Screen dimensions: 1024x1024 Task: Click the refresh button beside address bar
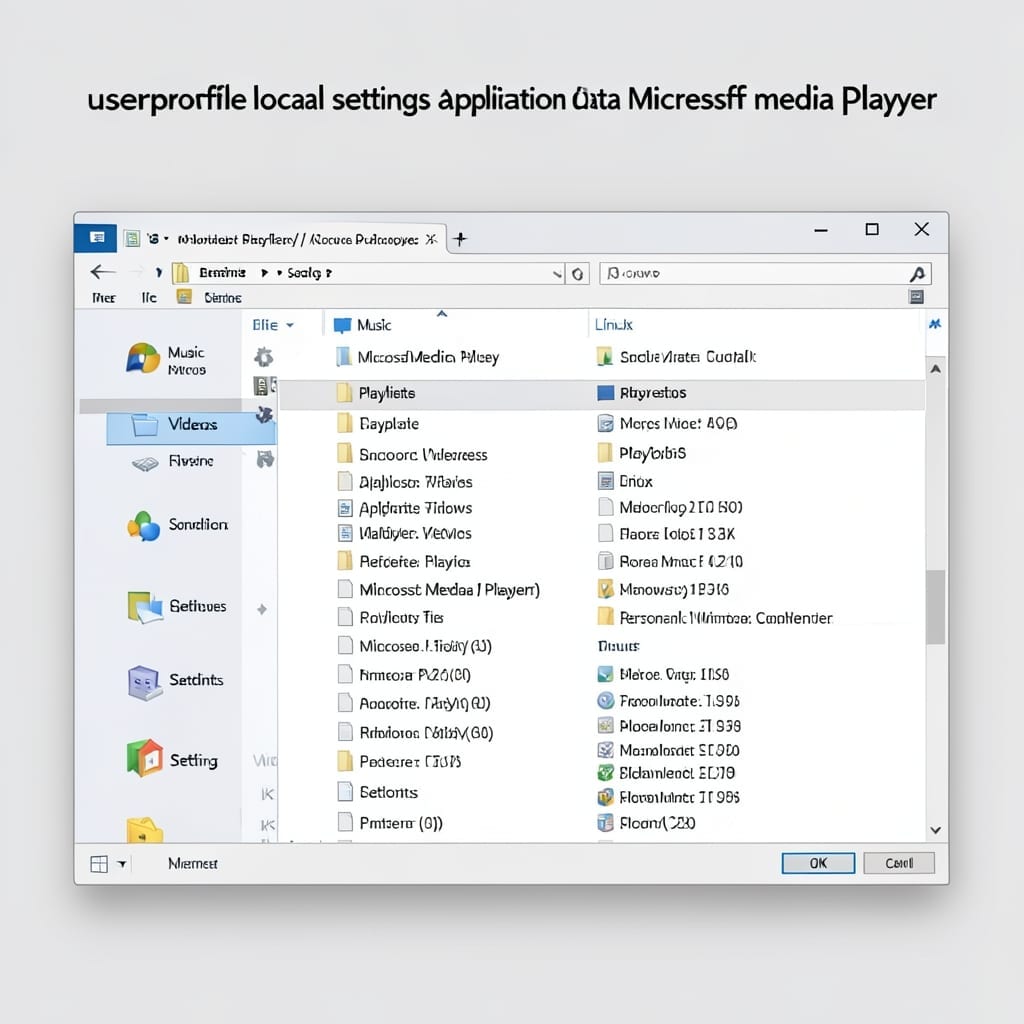click(577, 274)
